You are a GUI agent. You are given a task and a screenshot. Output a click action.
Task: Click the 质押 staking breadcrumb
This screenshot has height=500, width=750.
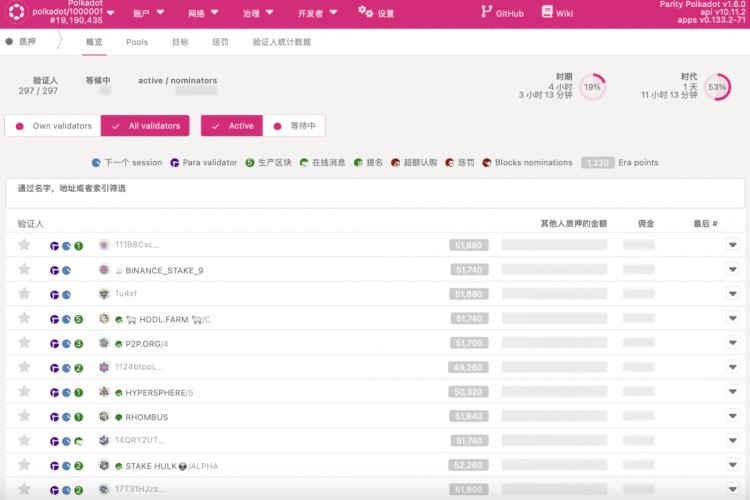(22, 42)
